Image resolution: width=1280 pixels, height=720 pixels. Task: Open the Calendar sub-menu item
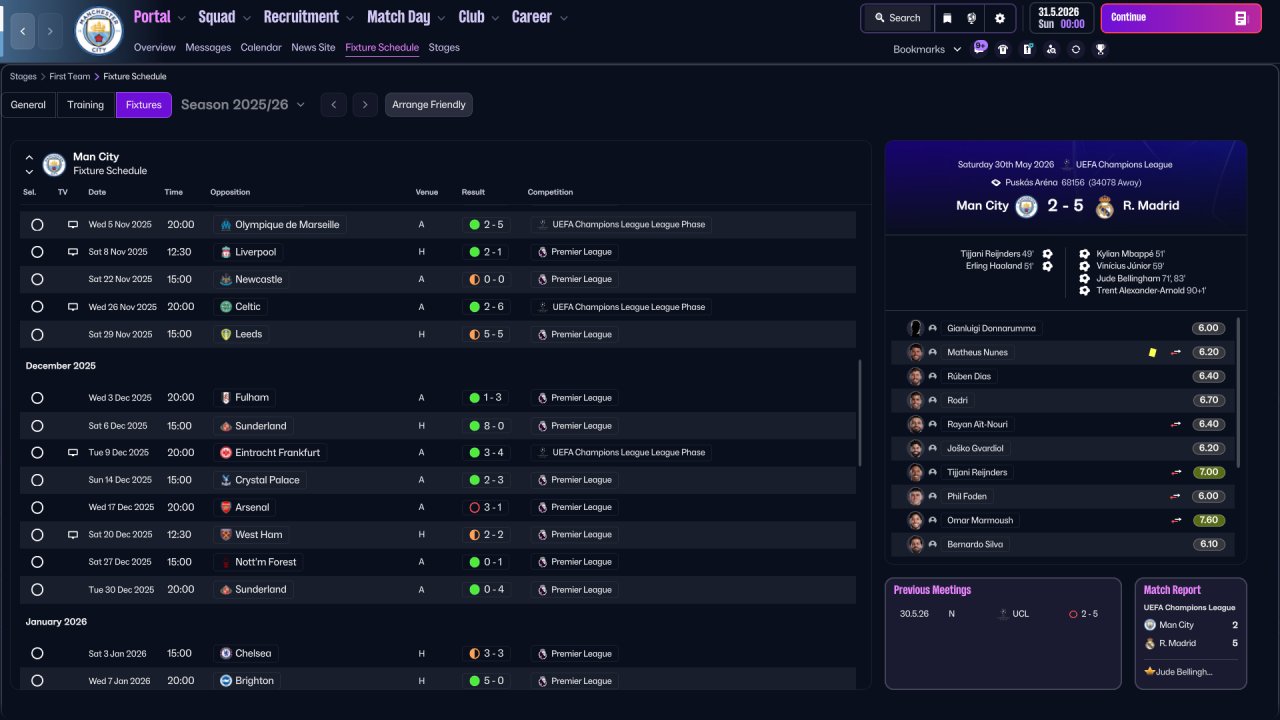(x=261, y=47)
